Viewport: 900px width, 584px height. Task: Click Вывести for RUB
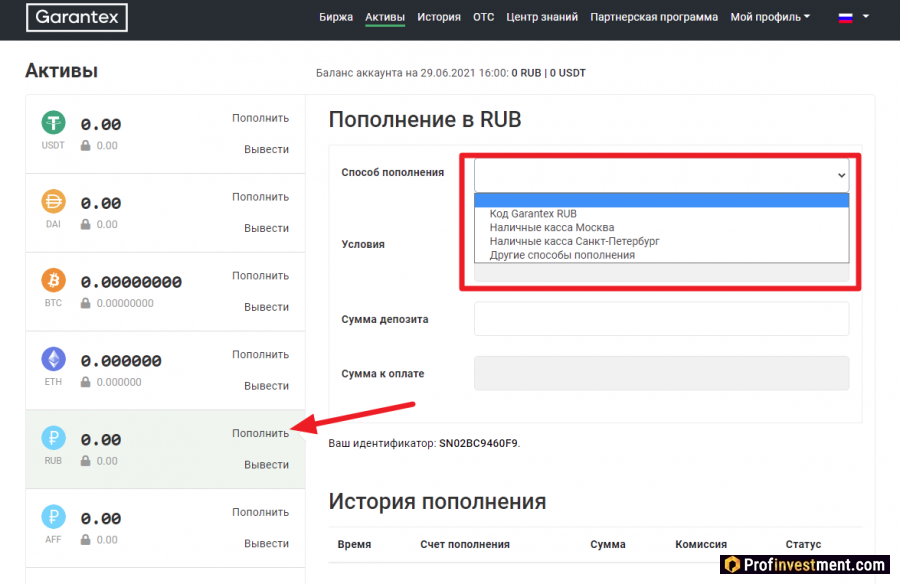pos(266,465)
